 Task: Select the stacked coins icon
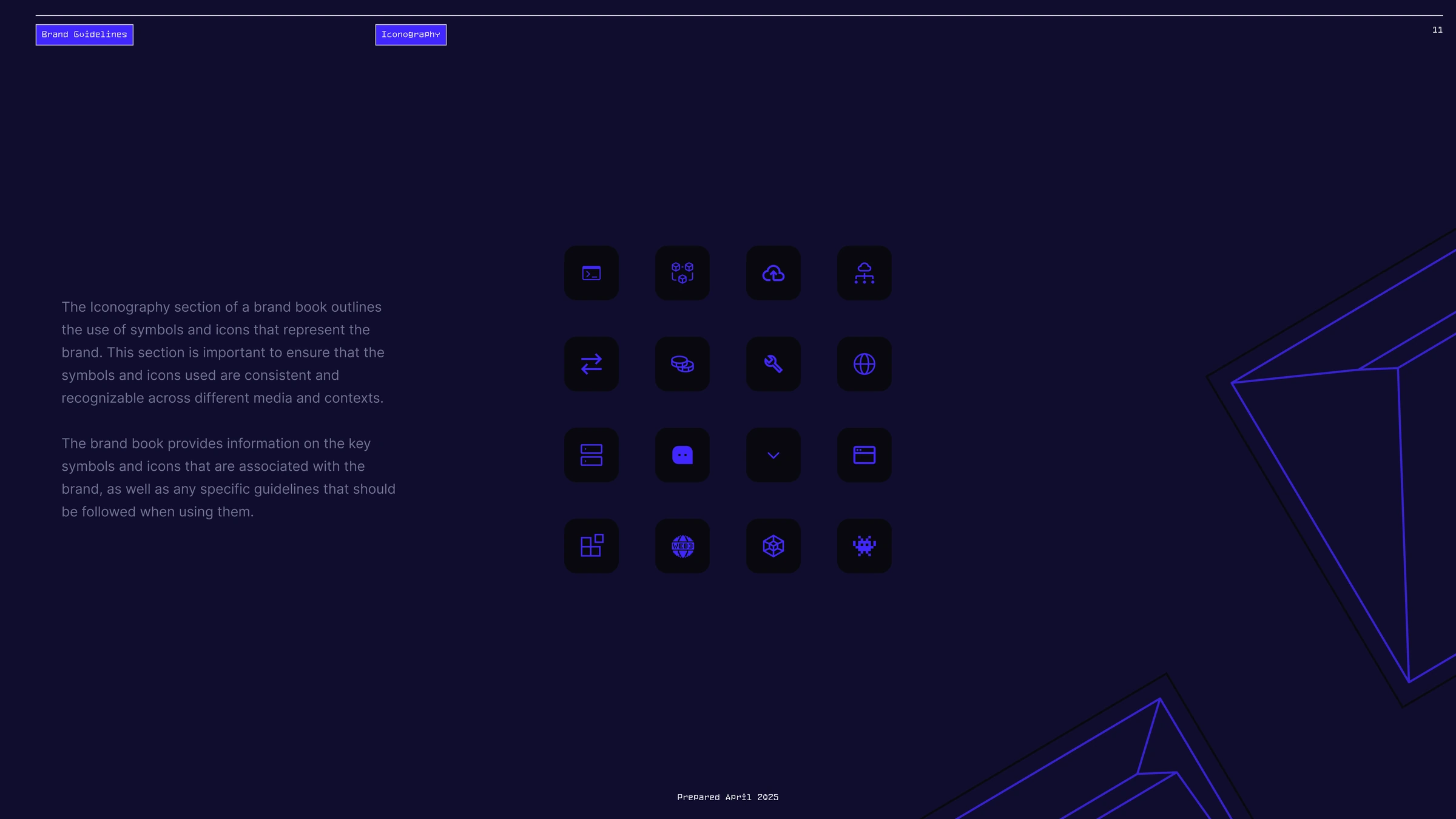click(682, 364)
